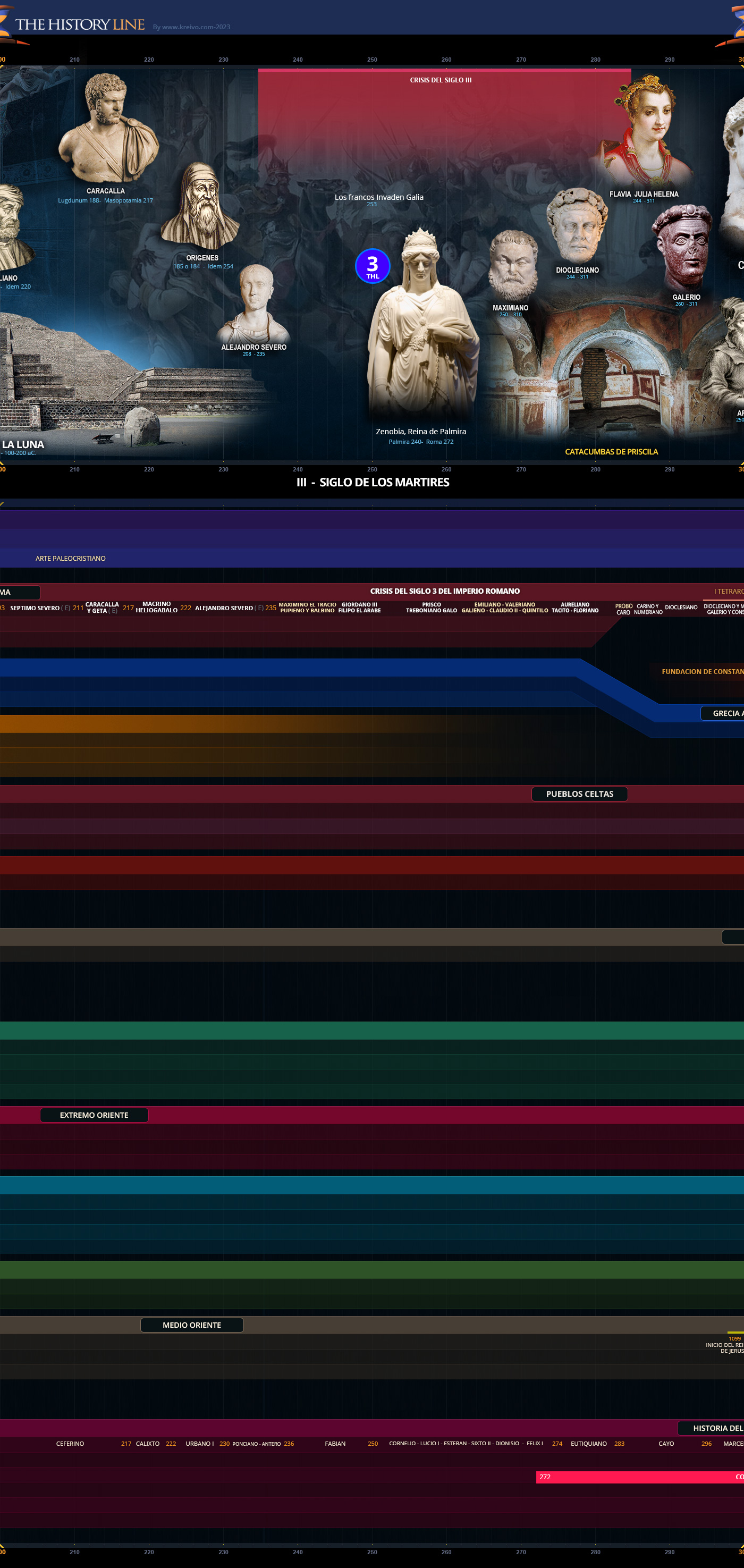Click the 'CARACALLA Y GETA' emperor entry
744x1568 pixels.
click(102, 608)
